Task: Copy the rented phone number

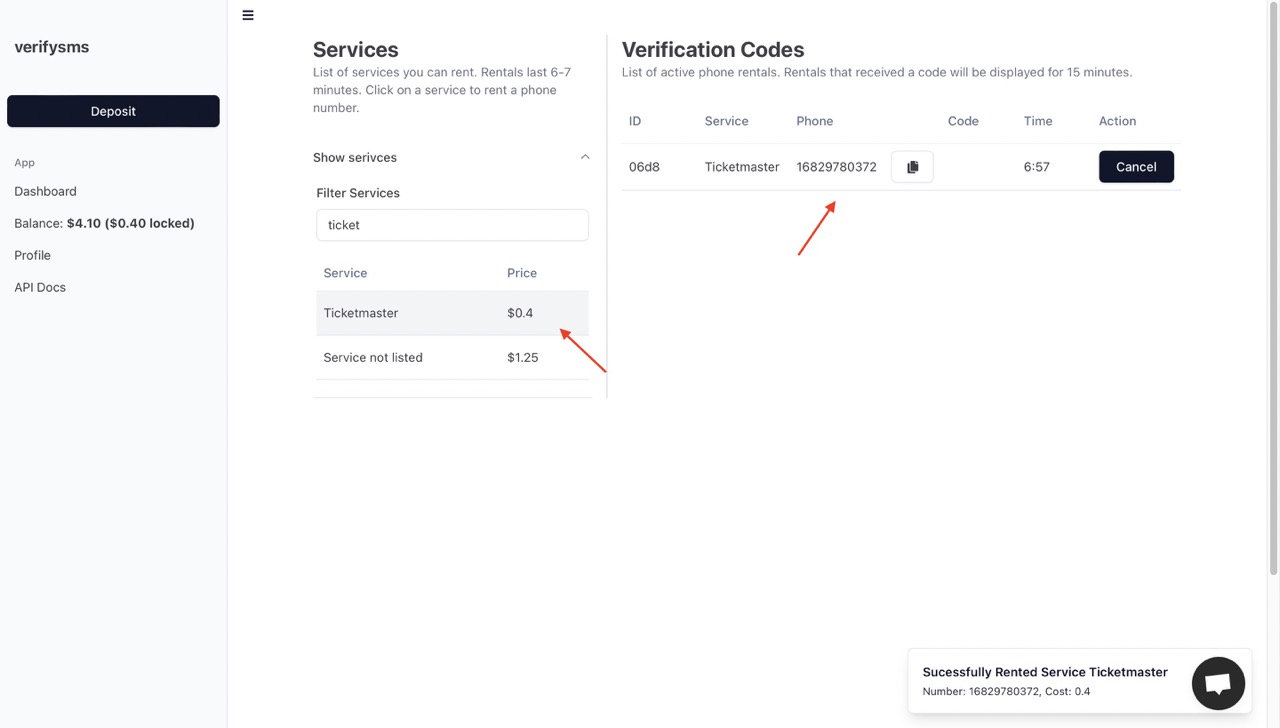Action: tap(912, 167)
